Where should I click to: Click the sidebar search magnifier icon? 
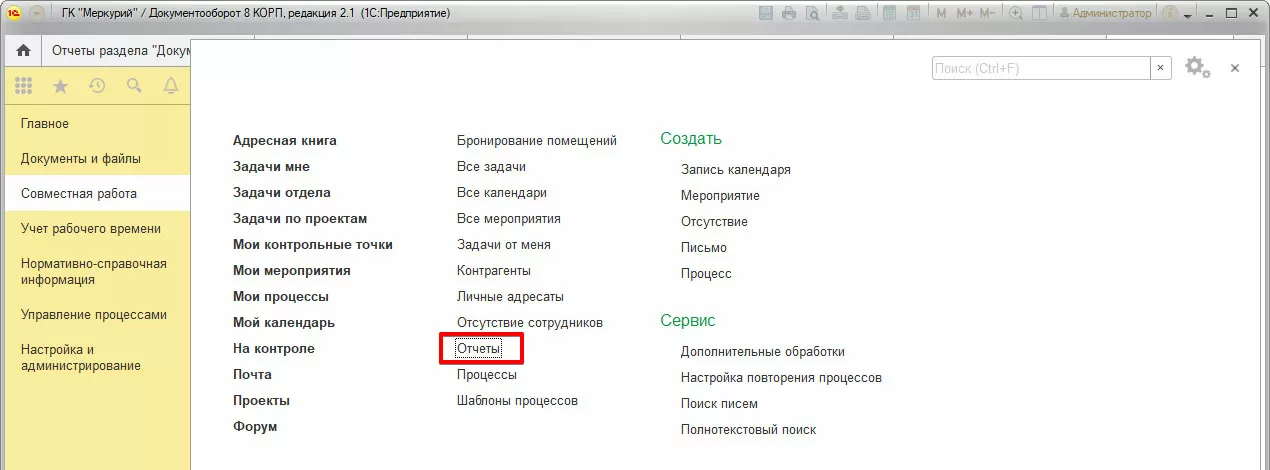pyautogui.click(x=134, y=86)
